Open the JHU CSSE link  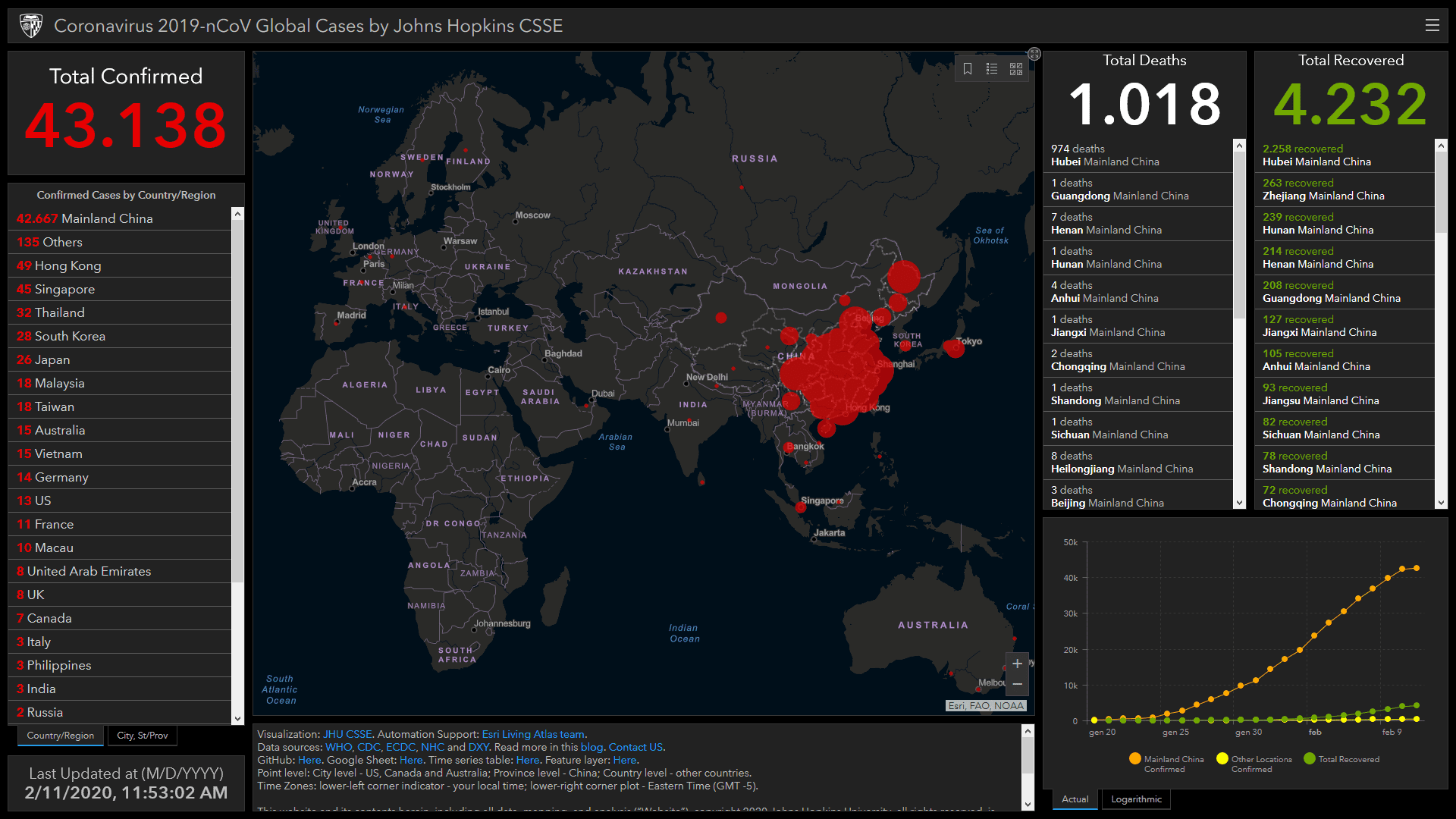point(347,734)
